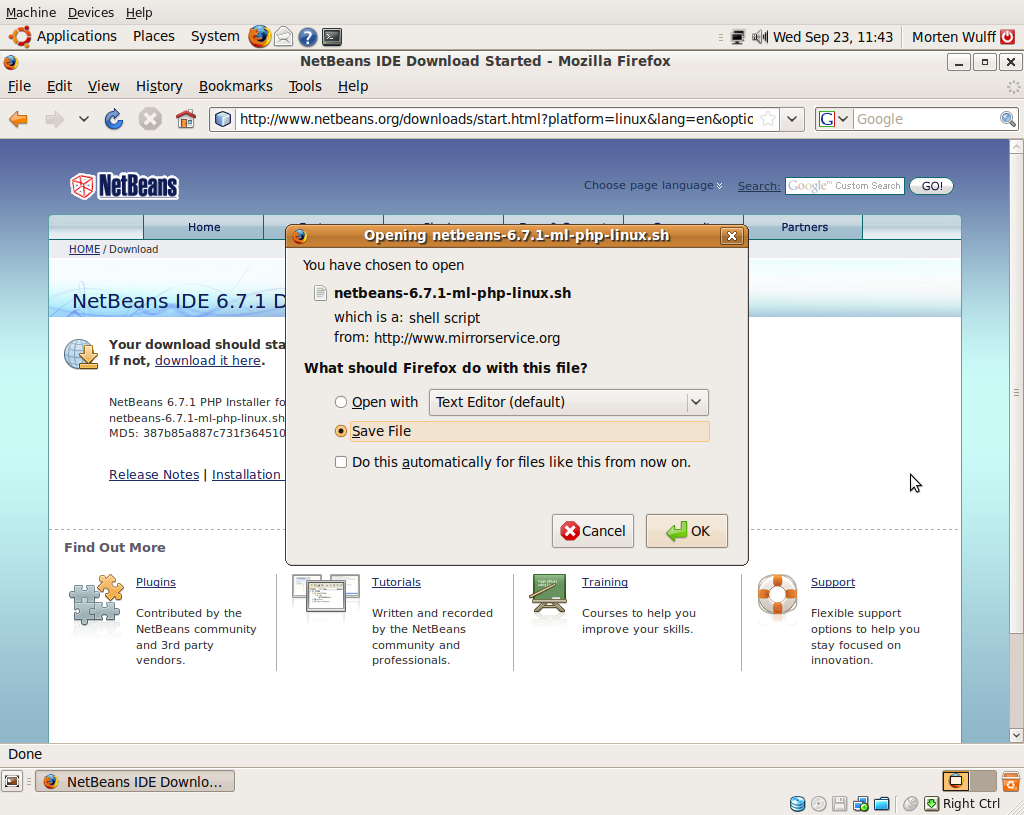Click the GO! search button
Viewport: 1024px width, 815px height.
coord(931,186)
